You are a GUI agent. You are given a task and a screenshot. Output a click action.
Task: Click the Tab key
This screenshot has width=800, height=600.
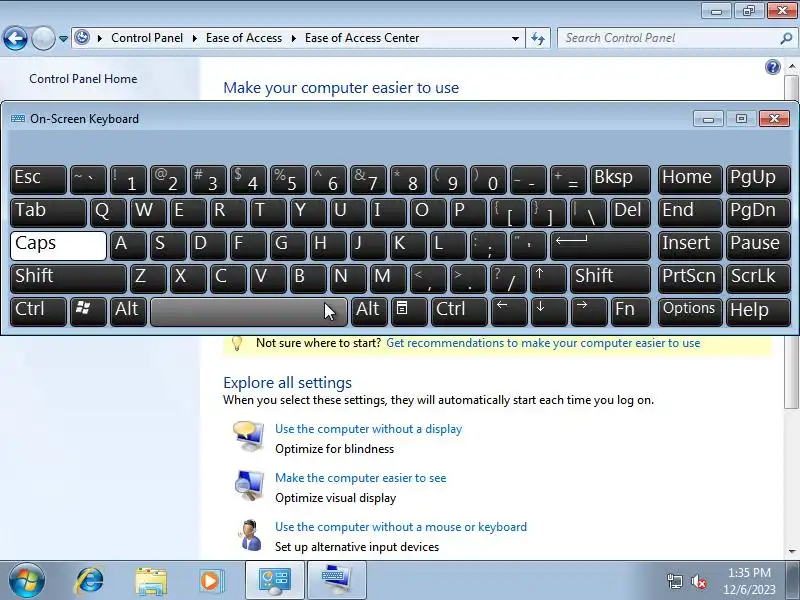48,213
